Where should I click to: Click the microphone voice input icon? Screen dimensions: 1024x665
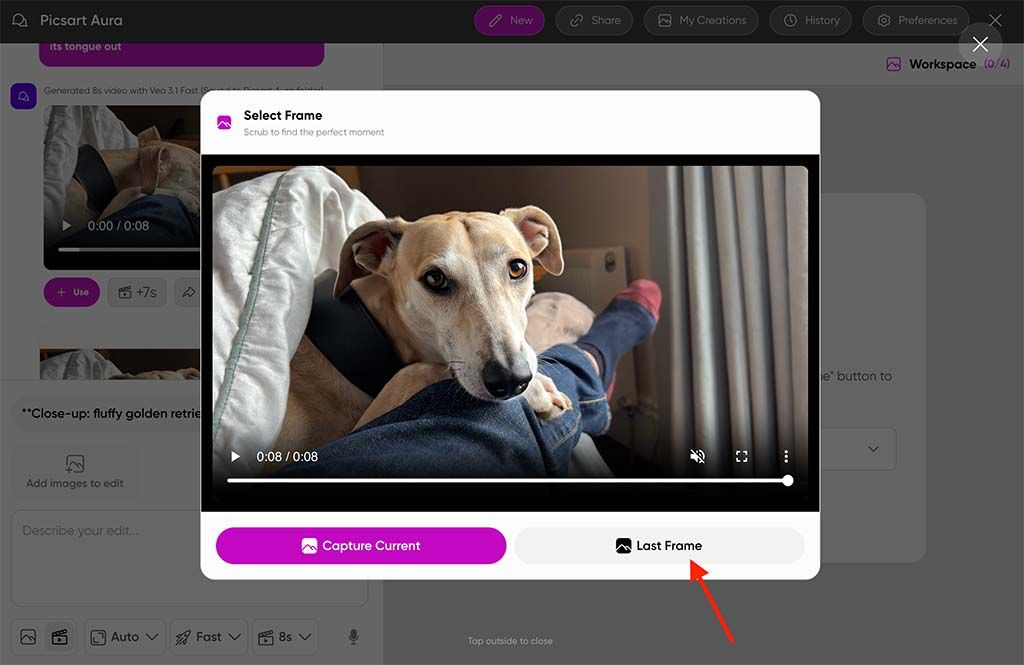tap(352, 636)
